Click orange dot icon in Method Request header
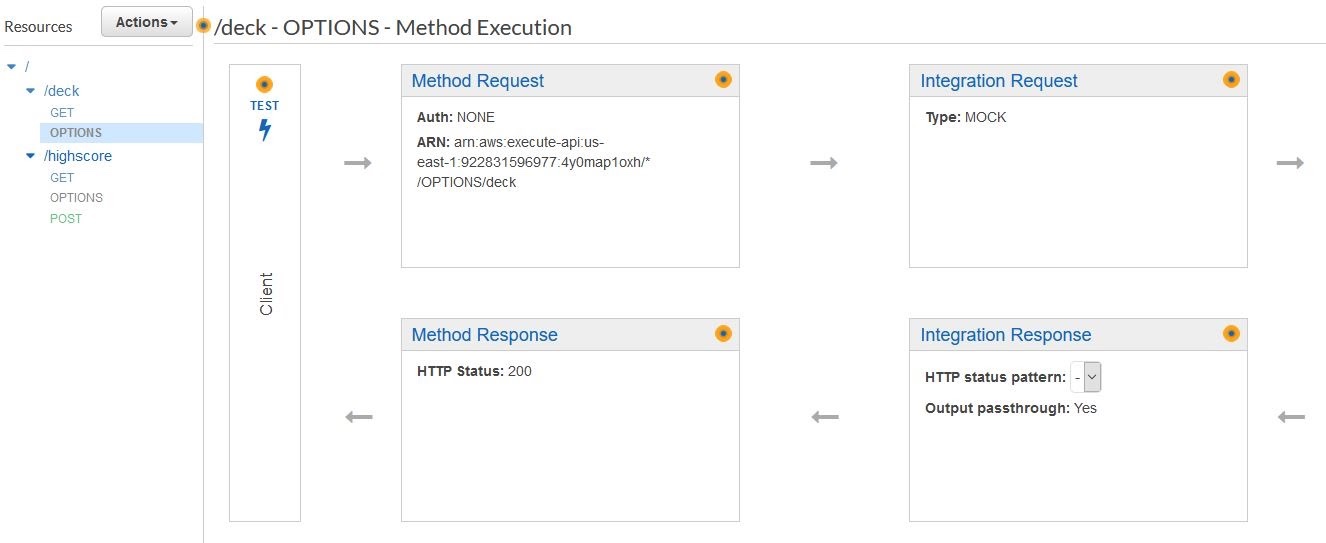This screenshot has width=1326, height=543. point(723,80)
